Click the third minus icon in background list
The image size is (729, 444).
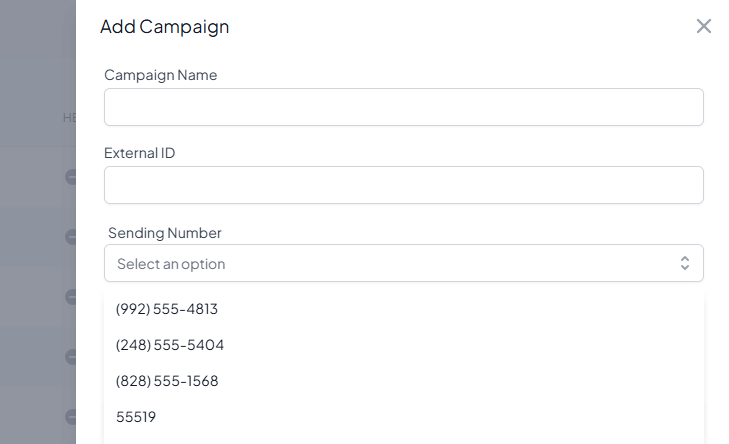(71, 297)
